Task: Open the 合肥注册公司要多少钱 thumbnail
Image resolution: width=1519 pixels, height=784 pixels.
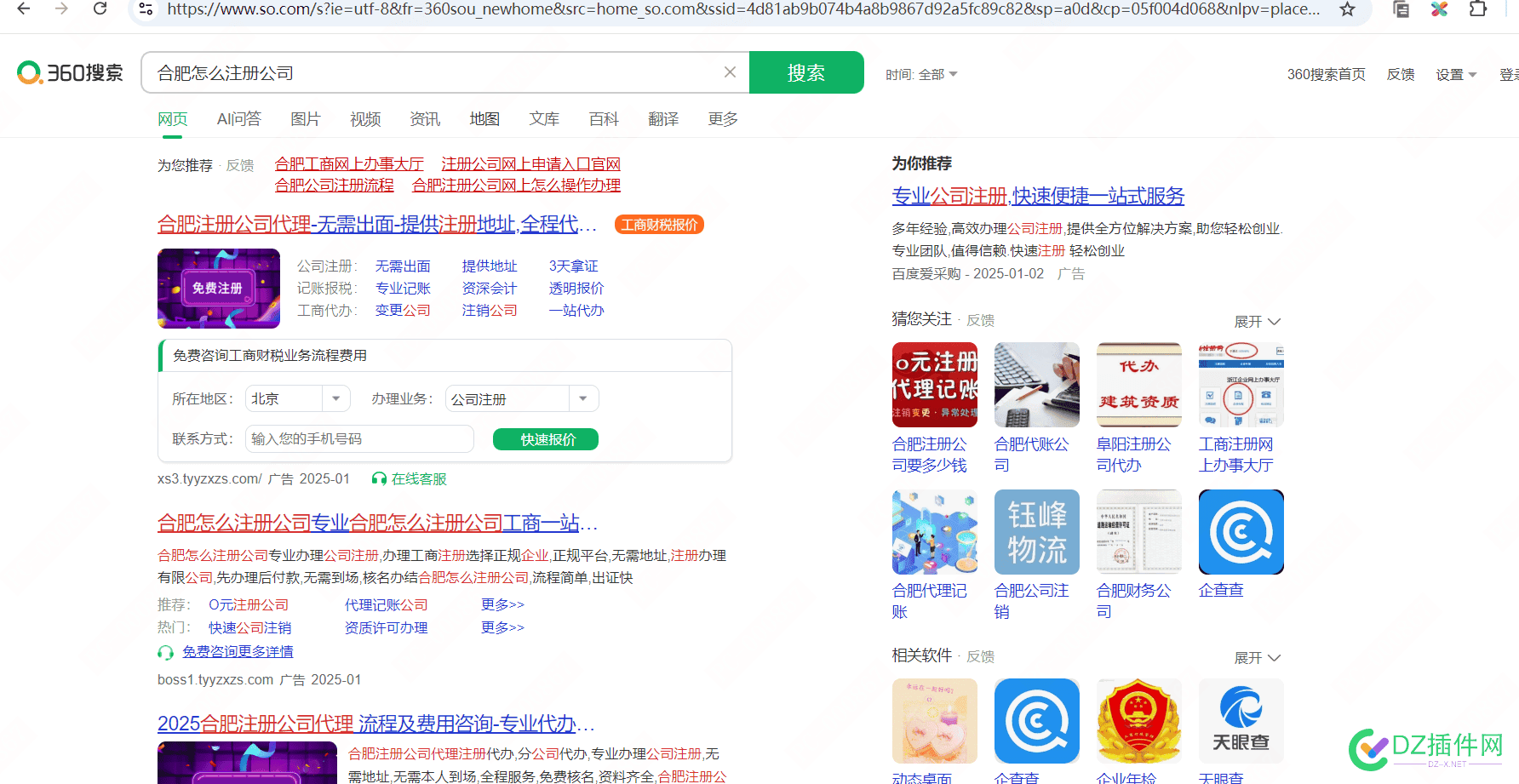Action: click(935, 385)
